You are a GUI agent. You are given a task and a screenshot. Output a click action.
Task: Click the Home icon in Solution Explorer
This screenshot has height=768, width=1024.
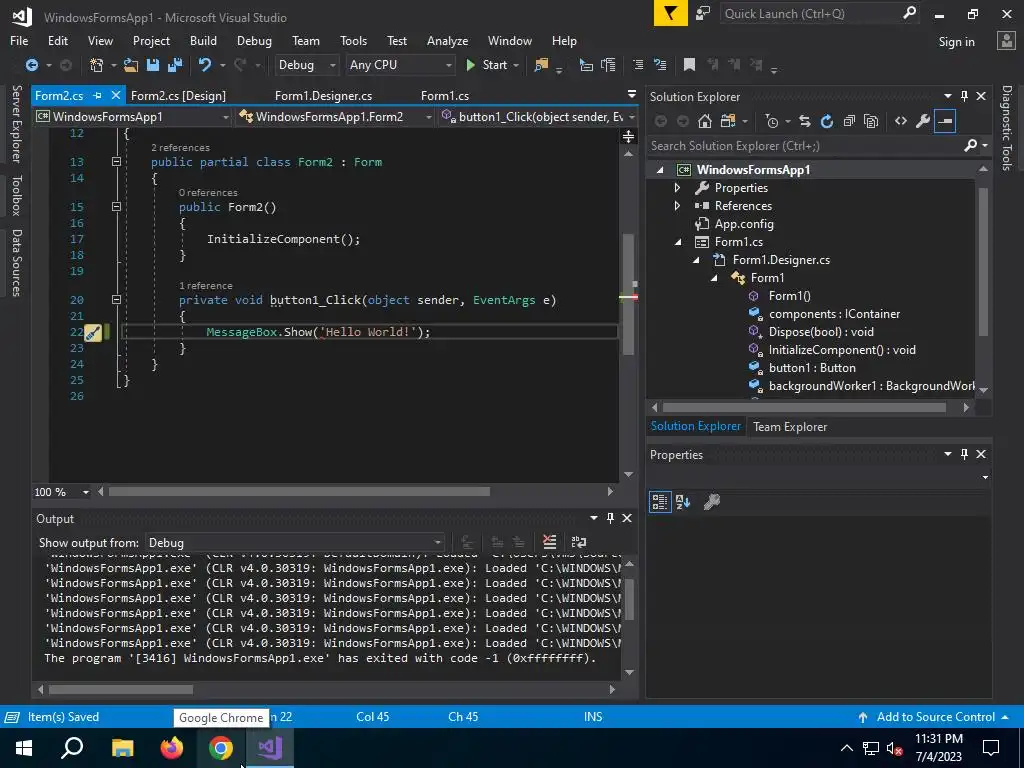705,121
